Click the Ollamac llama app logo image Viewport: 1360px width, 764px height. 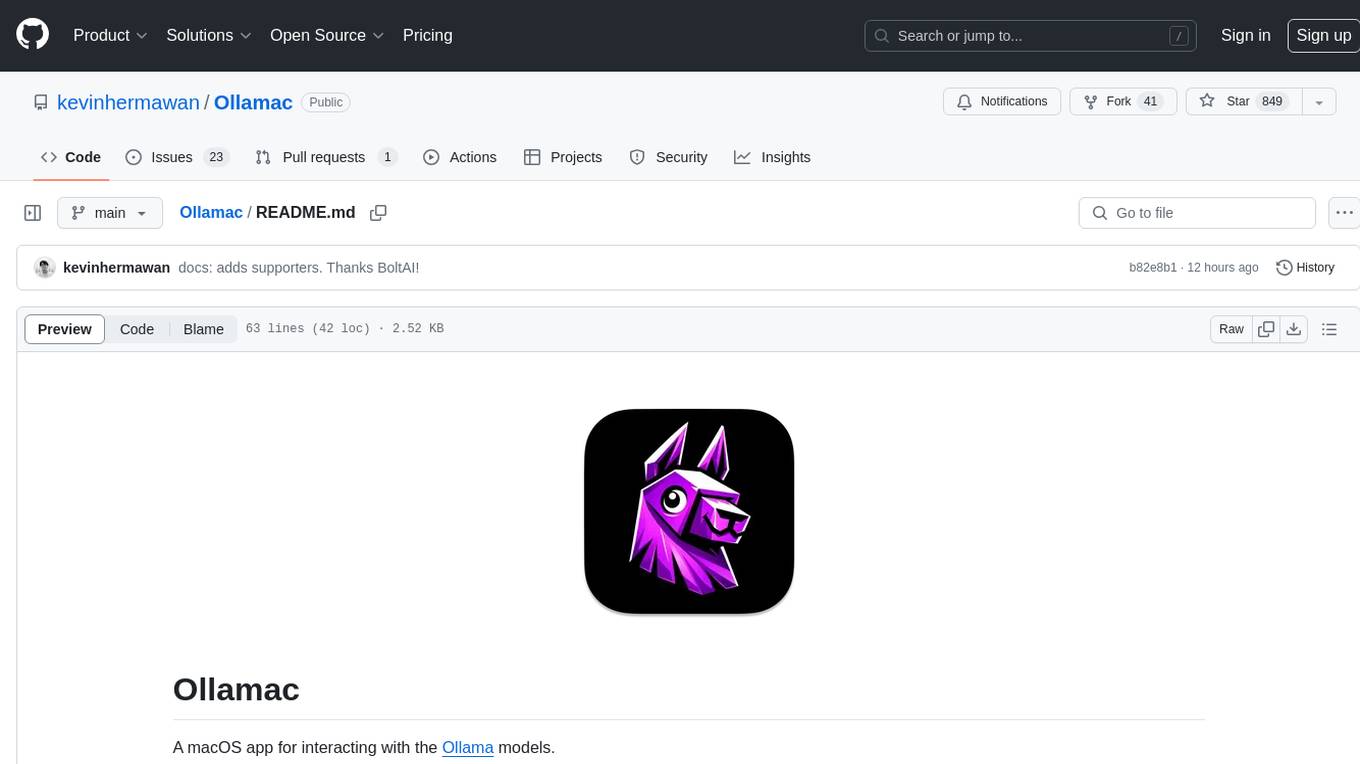coord(689,511)
